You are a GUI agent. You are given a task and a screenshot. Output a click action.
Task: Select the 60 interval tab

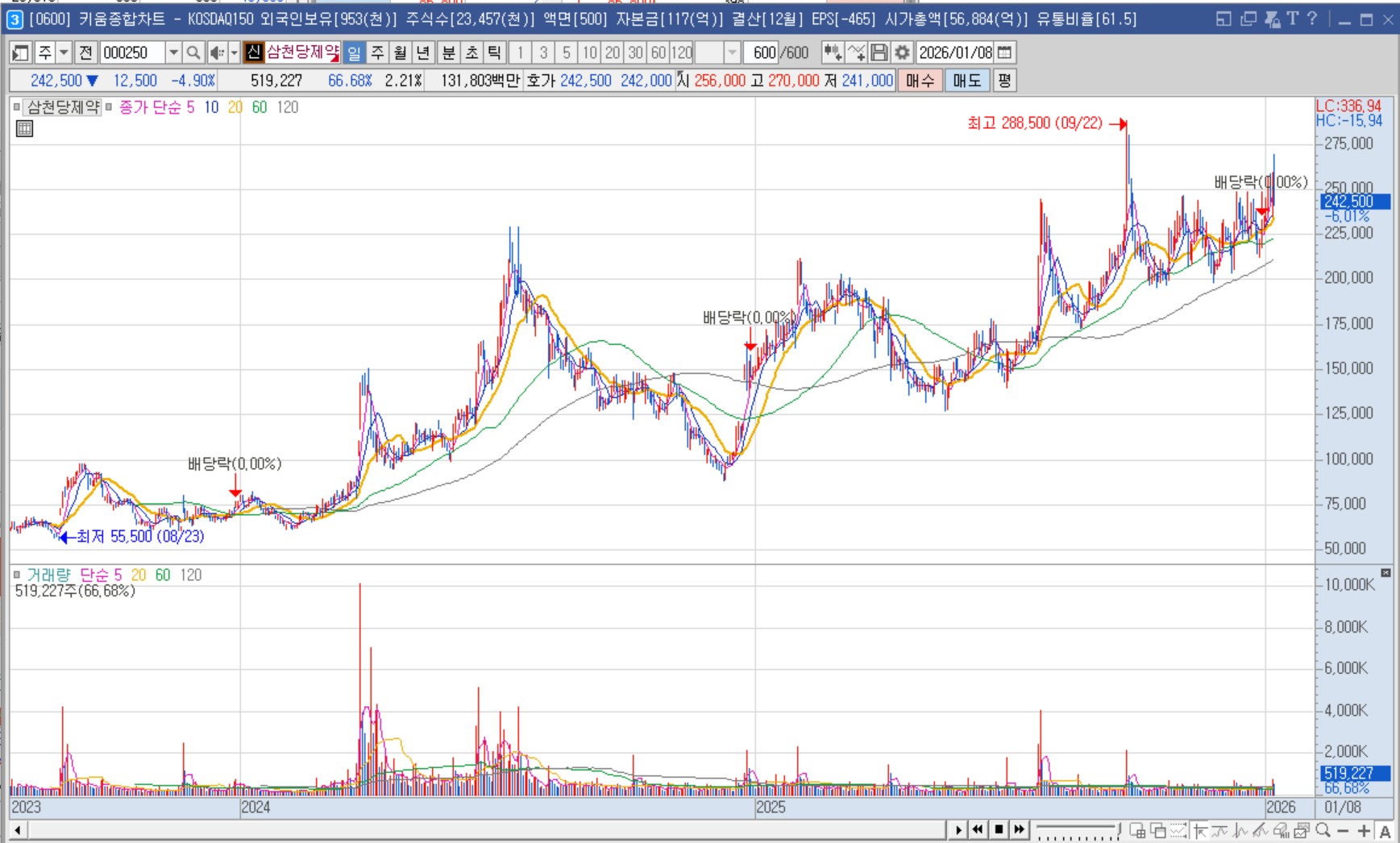(x=658, y=53)
